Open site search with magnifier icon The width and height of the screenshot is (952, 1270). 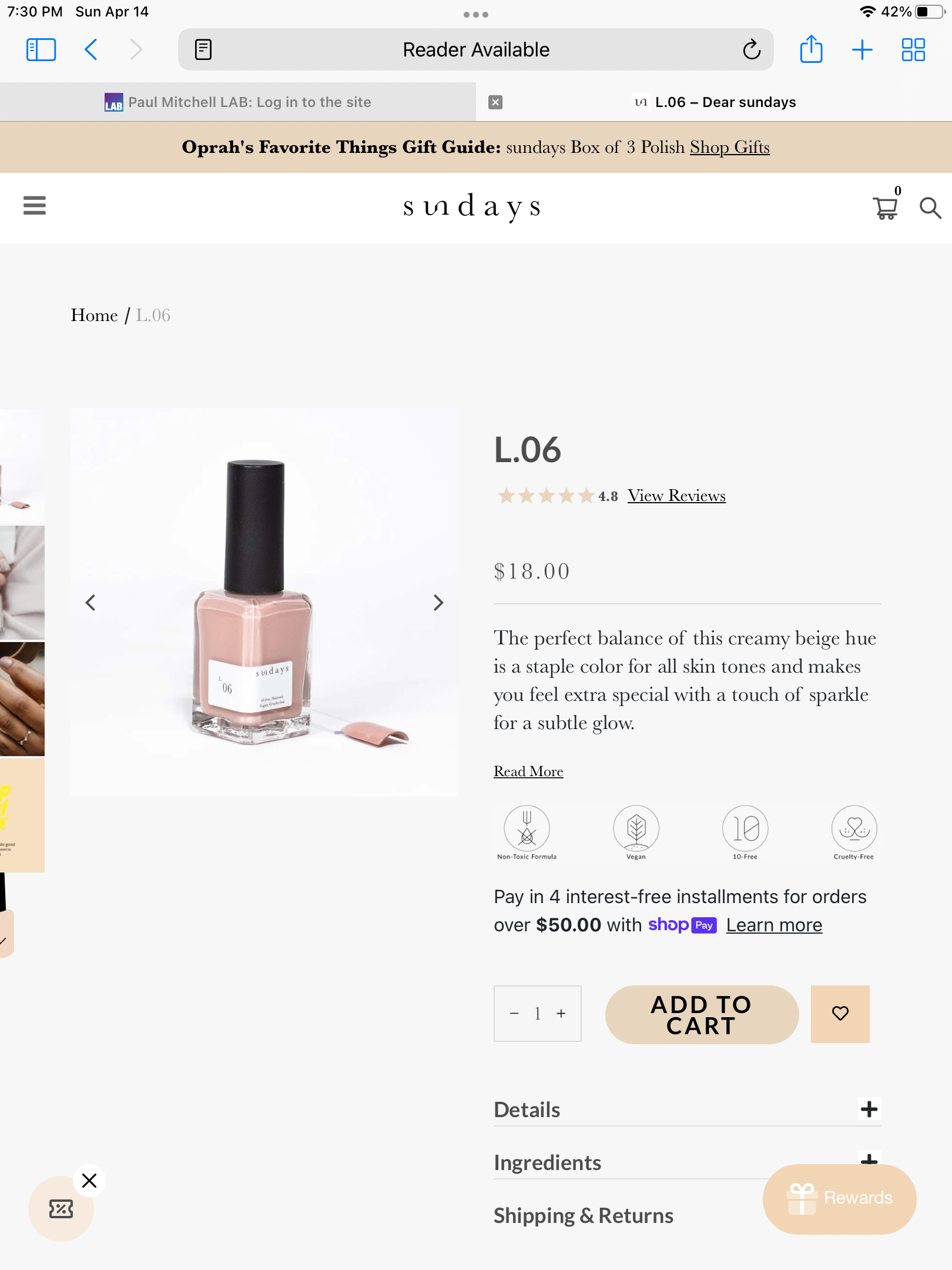click(930, 208)
